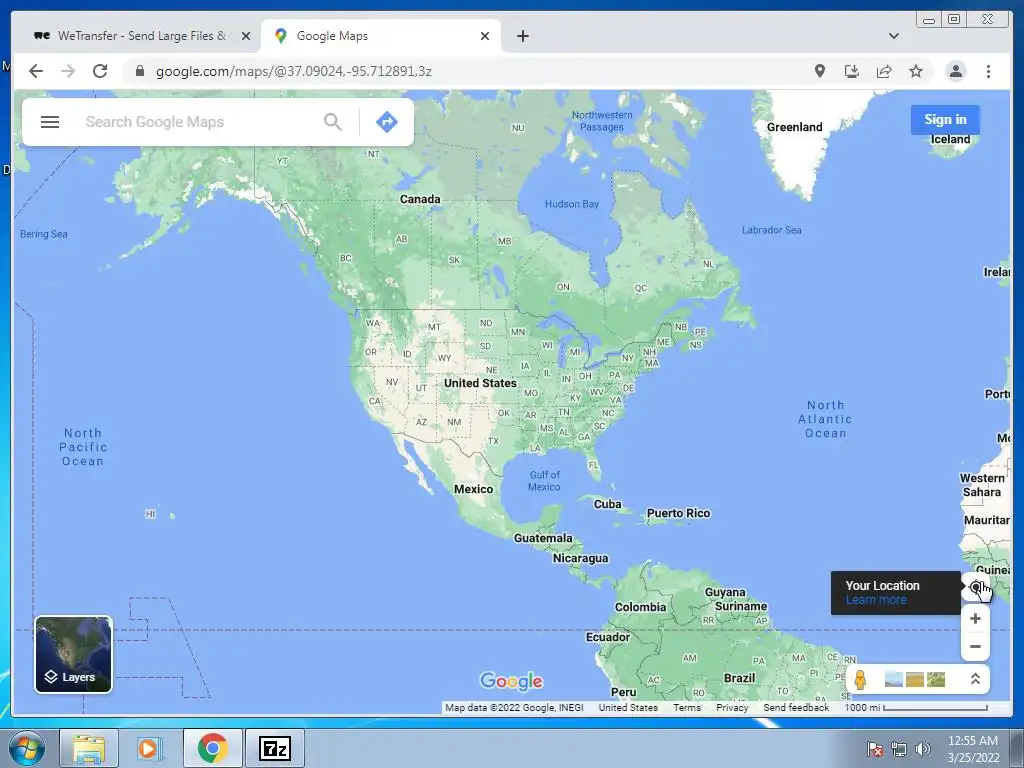Viewport: 1024px width, 768px height.
Task: Open the tab search dropdown chevron
Action: (893, 36)
